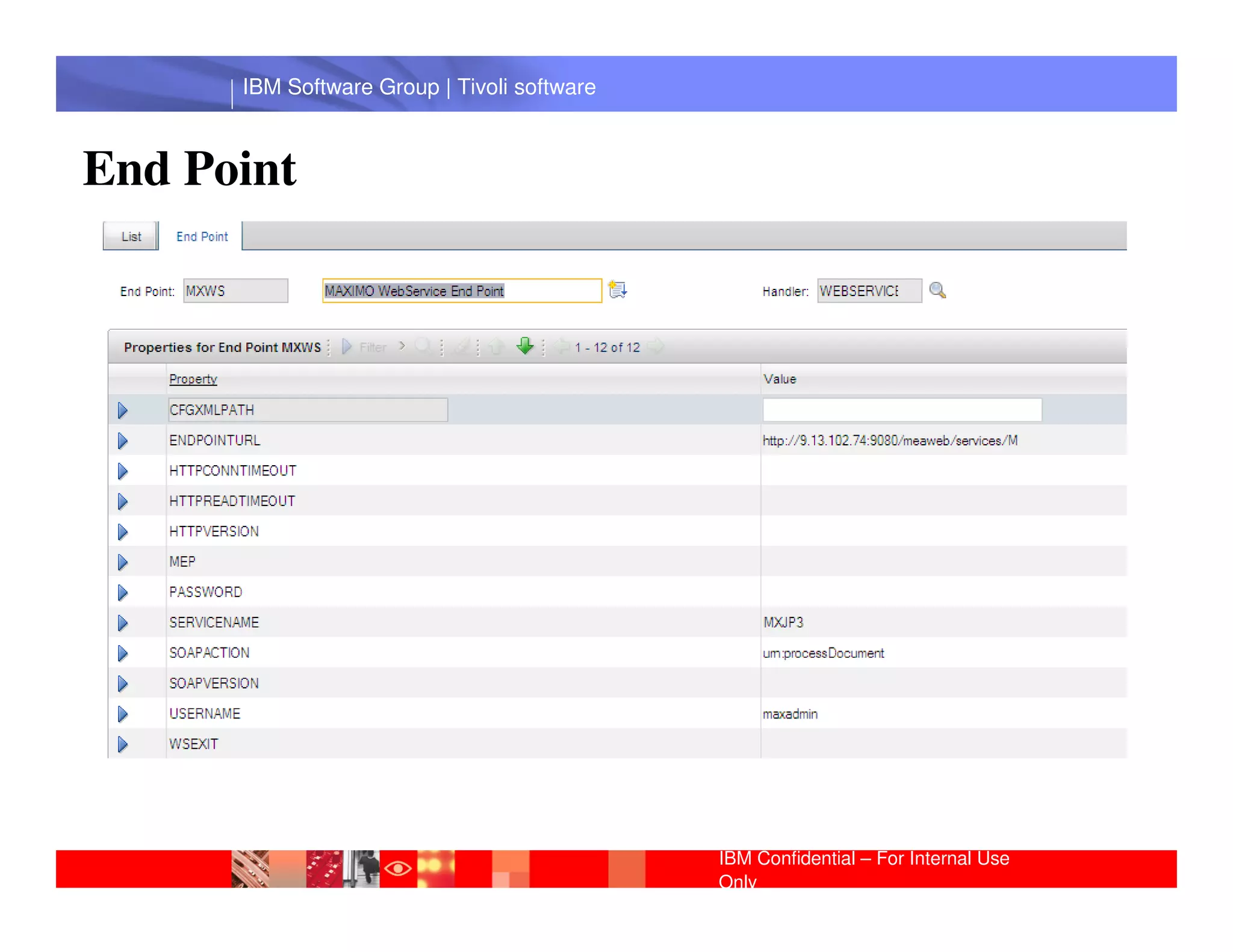This screenshot has width=1233, height=952.
Task: Expand the ENDPOINTURL row details
Action: (x=123, y=441)
